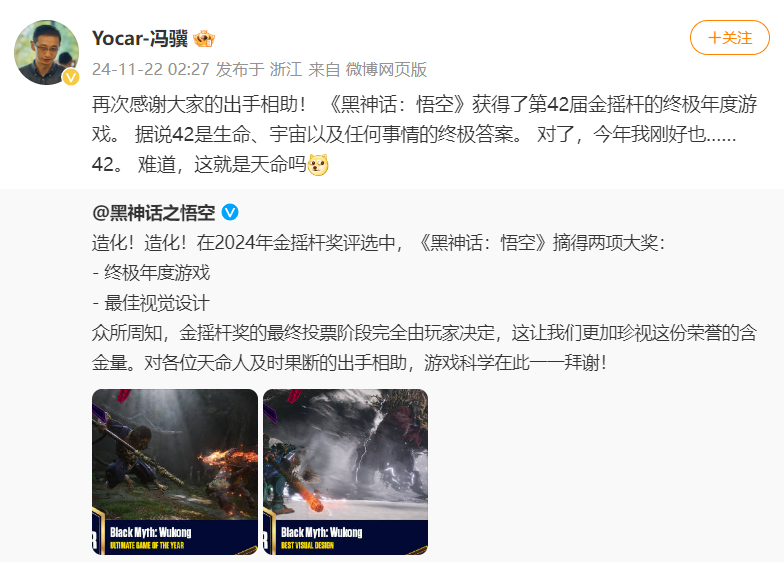Click the 微博网页版 source link
Image resolution: width=784 pixels, height=562 pixels.
click(x=386, y=69)
